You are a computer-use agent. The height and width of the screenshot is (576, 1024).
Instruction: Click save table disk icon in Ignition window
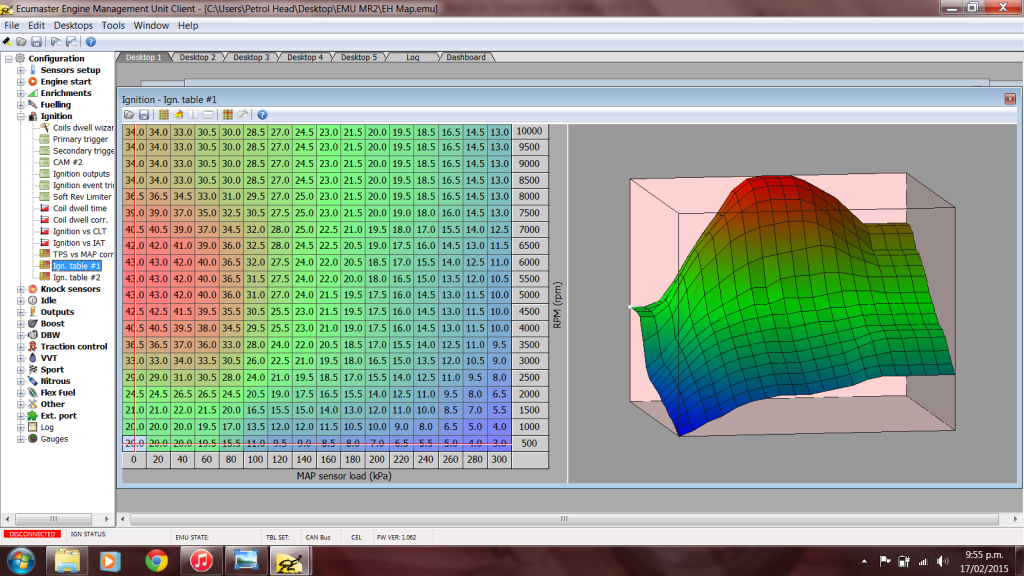pos(144,115)
